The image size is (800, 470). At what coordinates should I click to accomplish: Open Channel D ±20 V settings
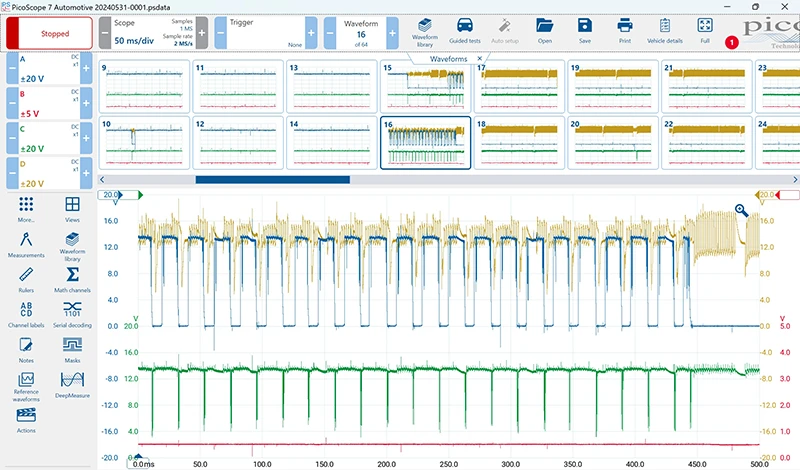point(49,173)
